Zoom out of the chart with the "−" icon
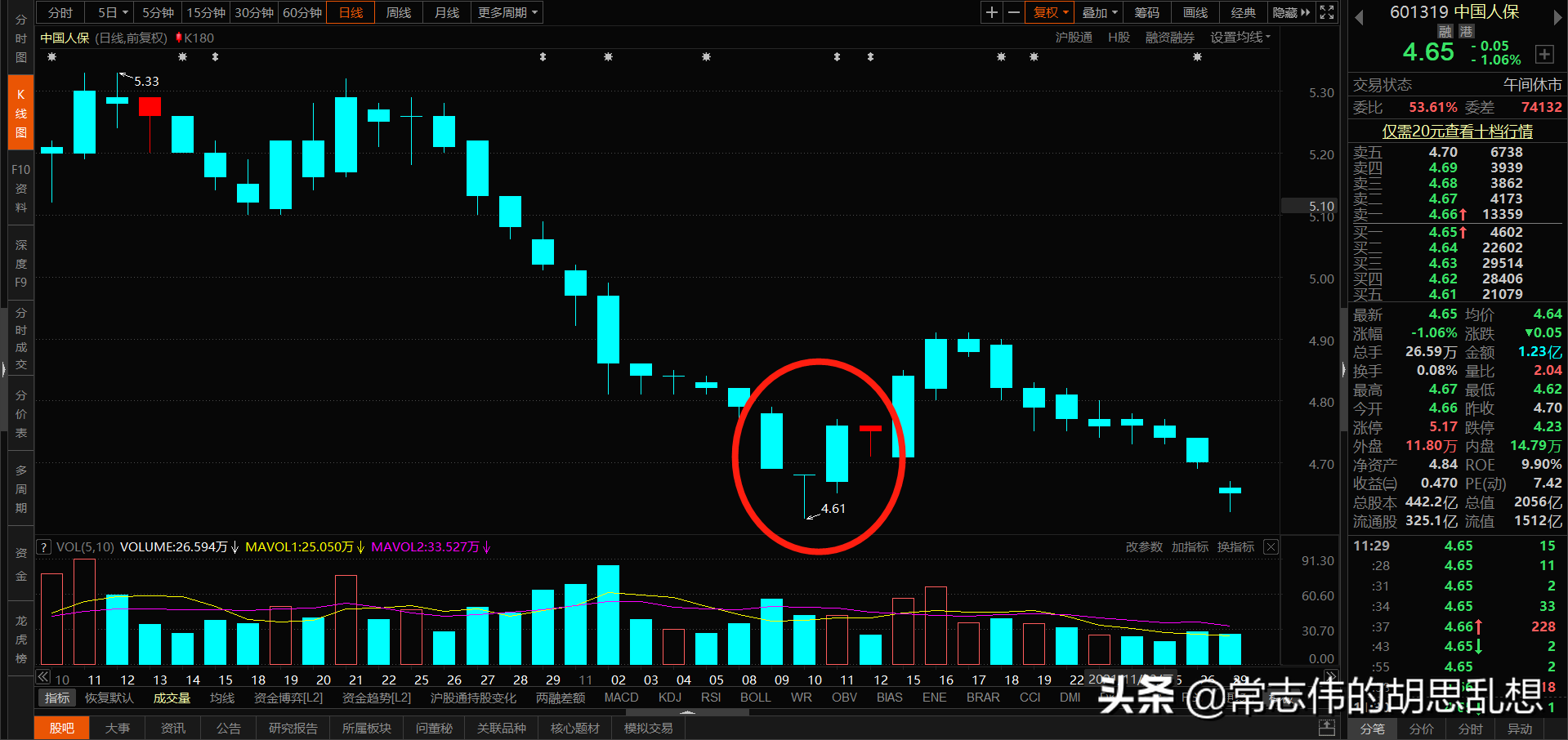The width and height of the screenshot is (1568, 740). [1013, 12]
